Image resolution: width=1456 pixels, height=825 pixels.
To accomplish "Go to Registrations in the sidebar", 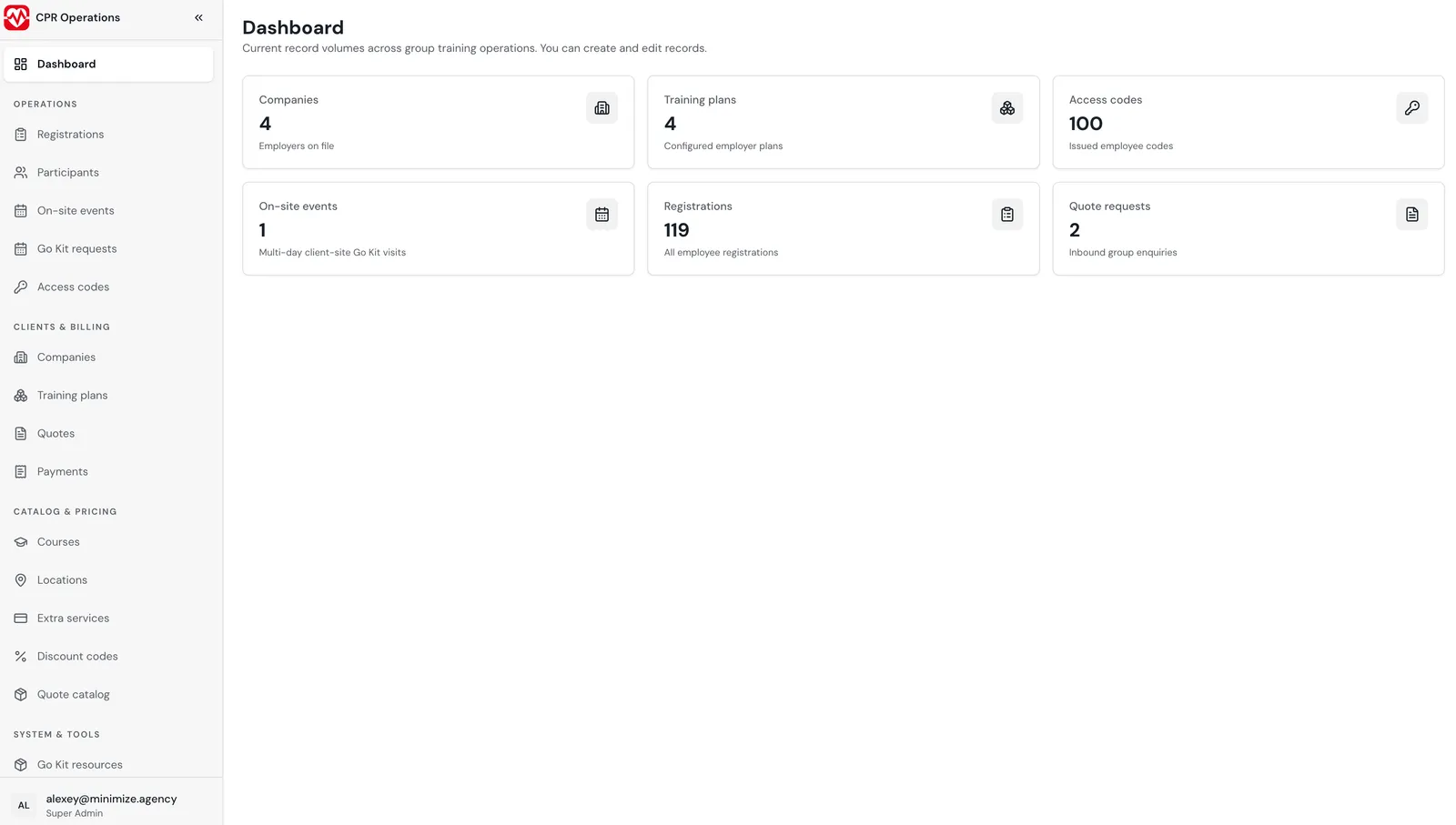I will [x=108, y=135].
